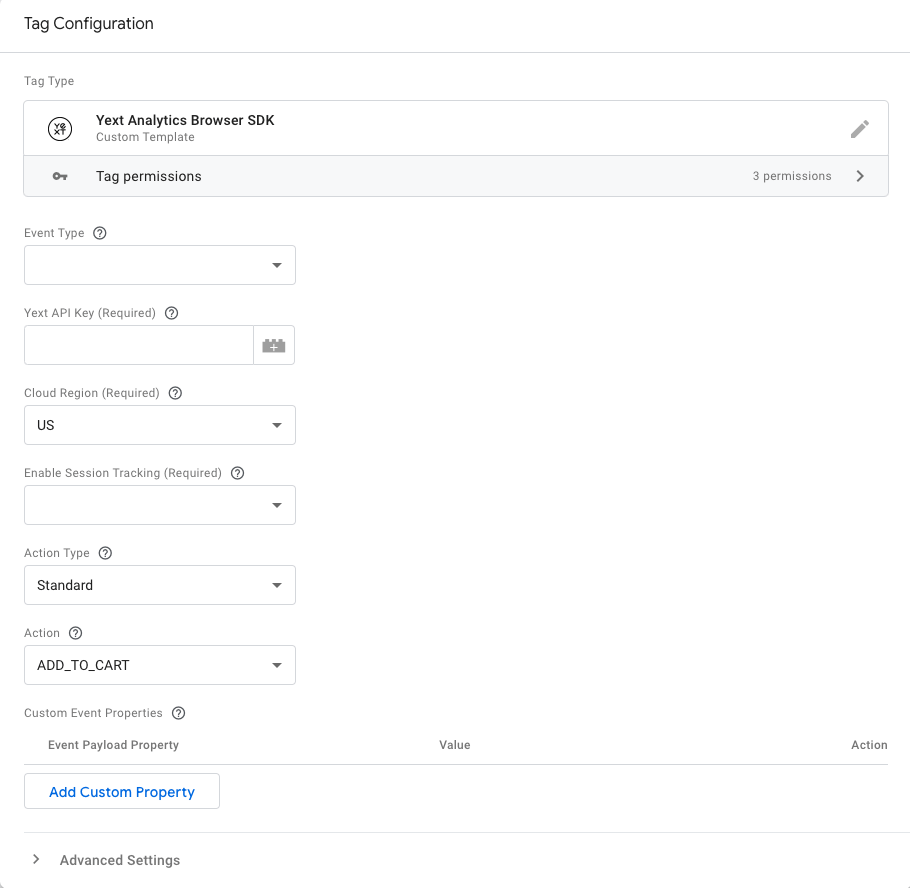
Task: Open help for Event Type
Action: (100, 233)
